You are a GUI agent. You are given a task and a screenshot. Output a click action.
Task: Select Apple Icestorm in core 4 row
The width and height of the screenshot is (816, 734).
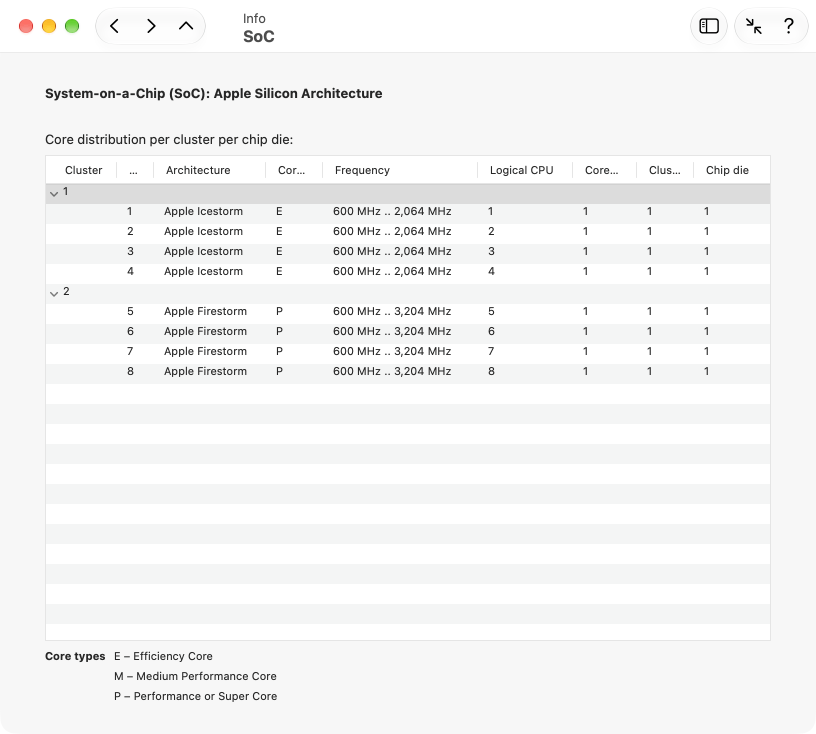[x=203, y=271]
